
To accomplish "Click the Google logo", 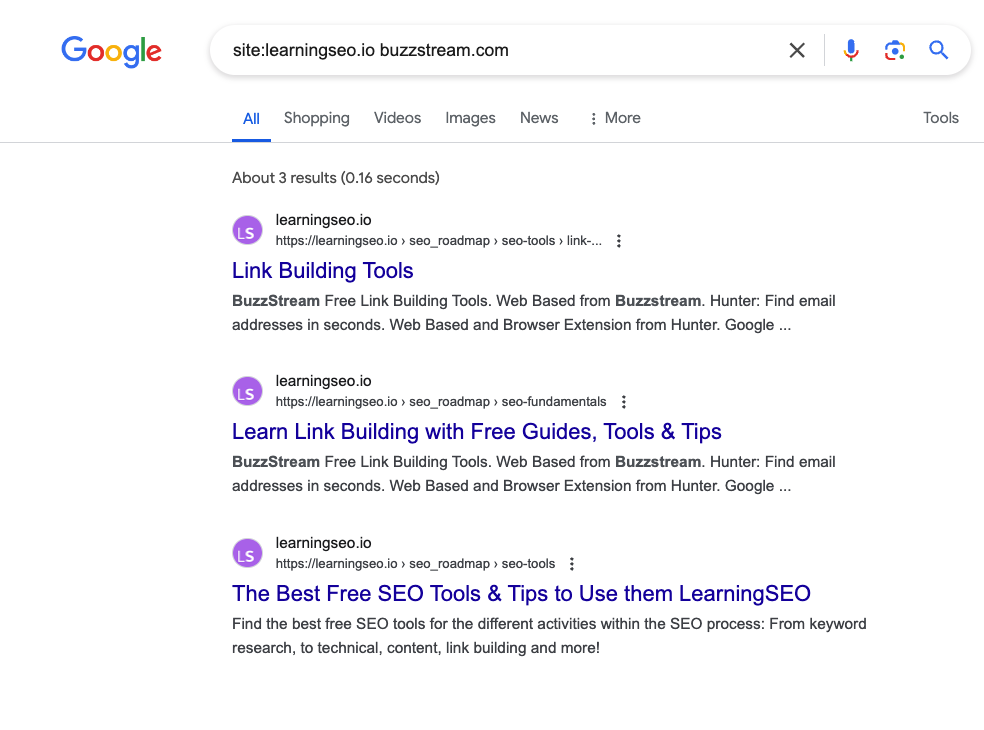I will (111, 52).
